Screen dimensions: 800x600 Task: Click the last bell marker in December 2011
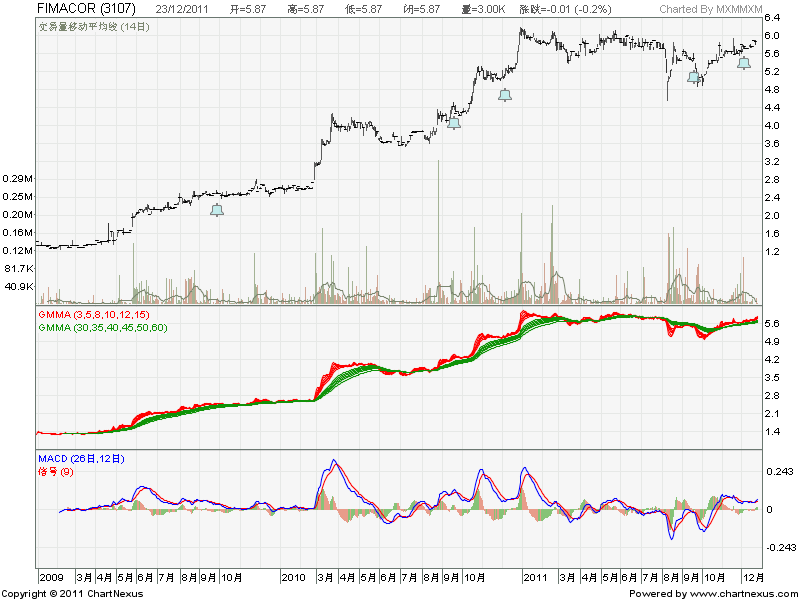743,63
